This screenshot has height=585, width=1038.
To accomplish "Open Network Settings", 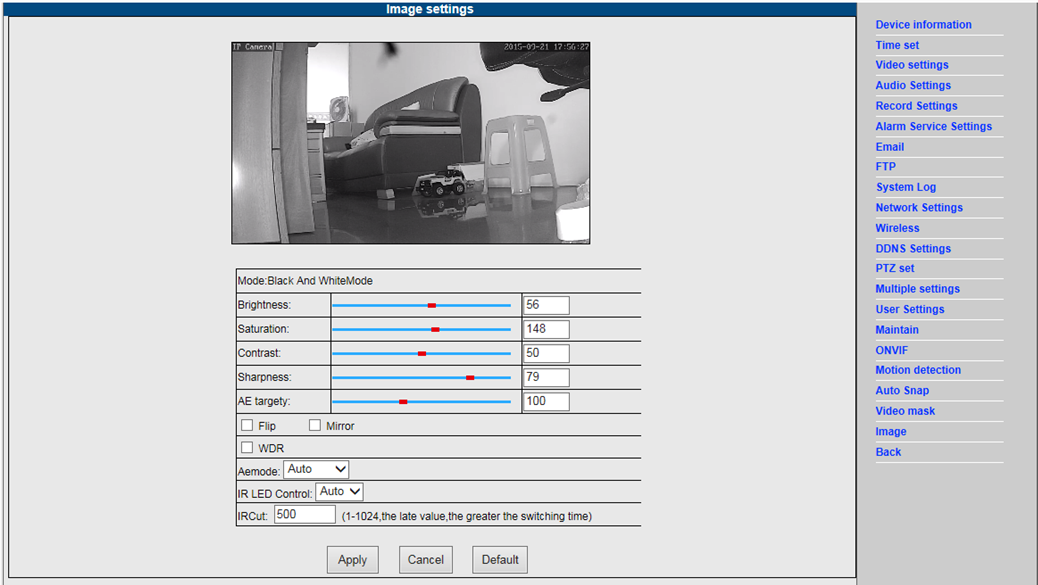I will coord(919,208).
